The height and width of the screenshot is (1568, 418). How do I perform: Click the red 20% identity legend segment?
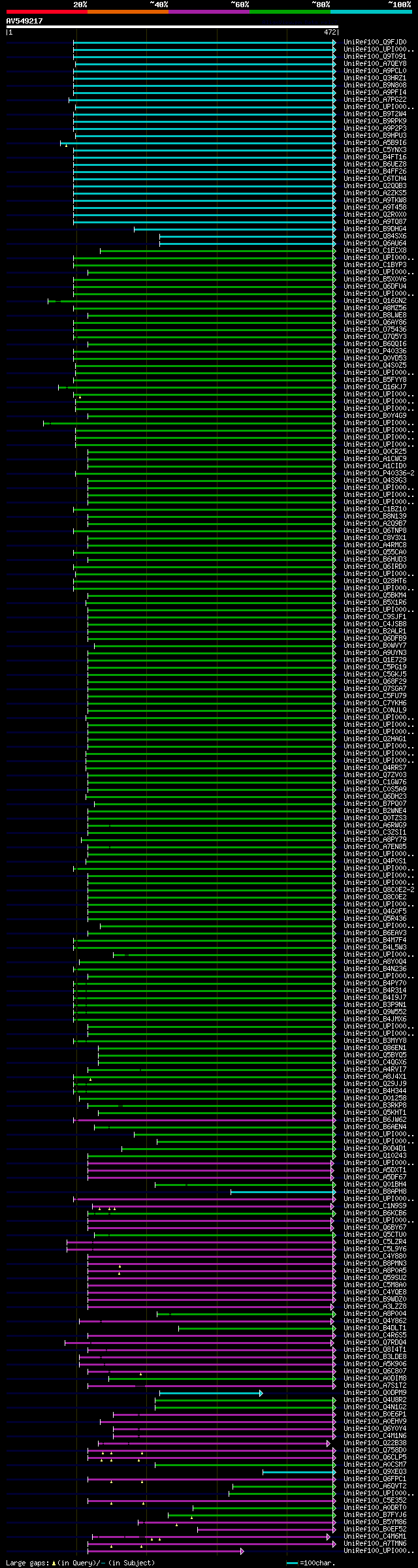pos(47,12)
